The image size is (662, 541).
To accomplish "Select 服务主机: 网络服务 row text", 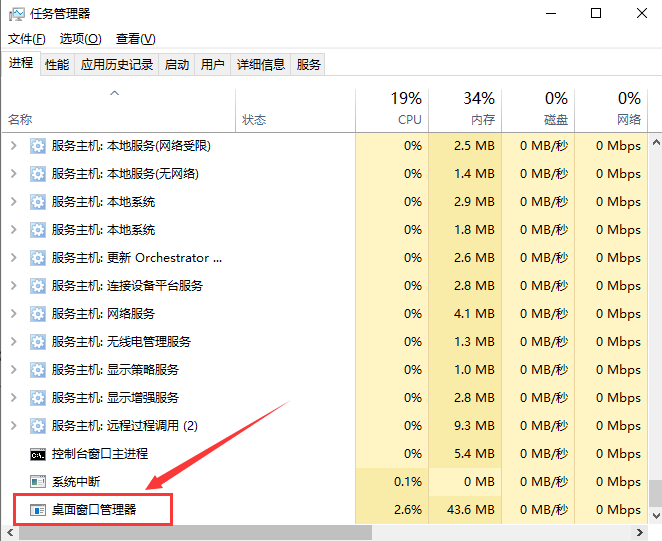I will coord(103,313).
